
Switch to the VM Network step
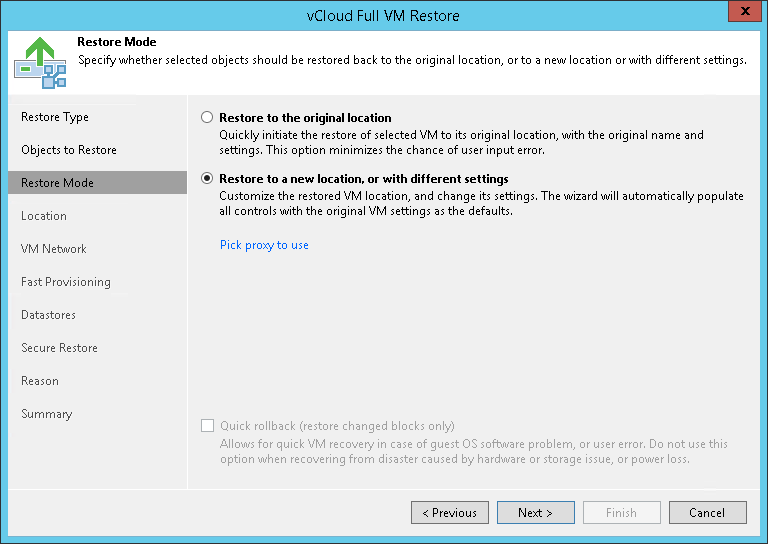pos(54,249)
